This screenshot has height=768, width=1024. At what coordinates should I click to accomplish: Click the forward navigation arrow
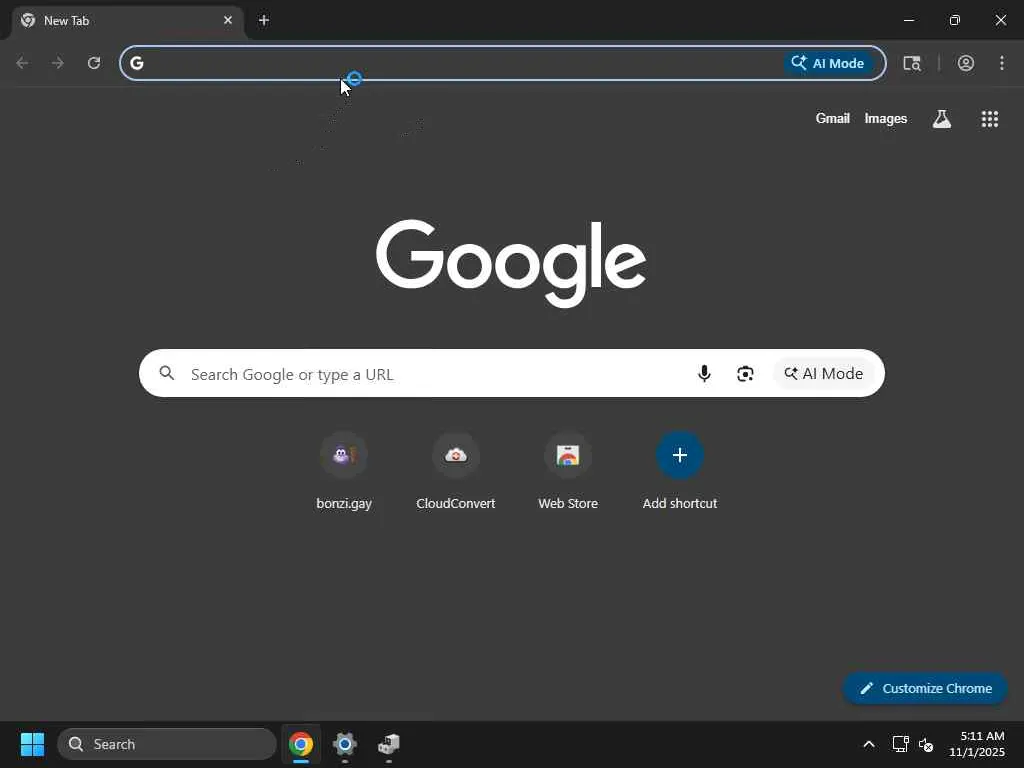pos(58,63)
